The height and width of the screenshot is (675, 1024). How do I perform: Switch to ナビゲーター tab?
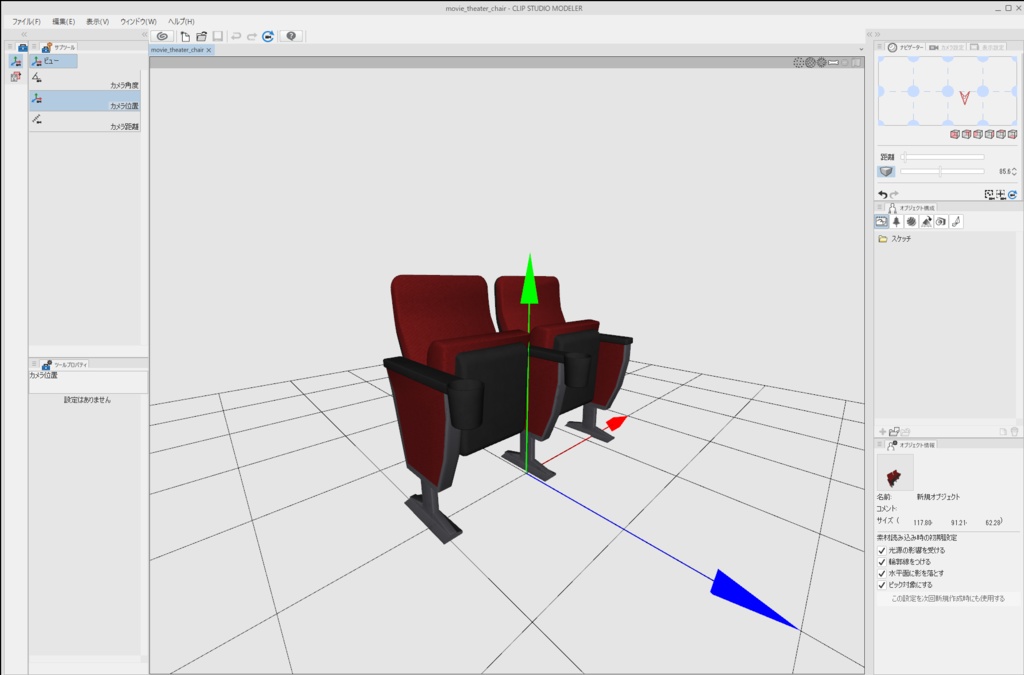[x=906, y=48]
